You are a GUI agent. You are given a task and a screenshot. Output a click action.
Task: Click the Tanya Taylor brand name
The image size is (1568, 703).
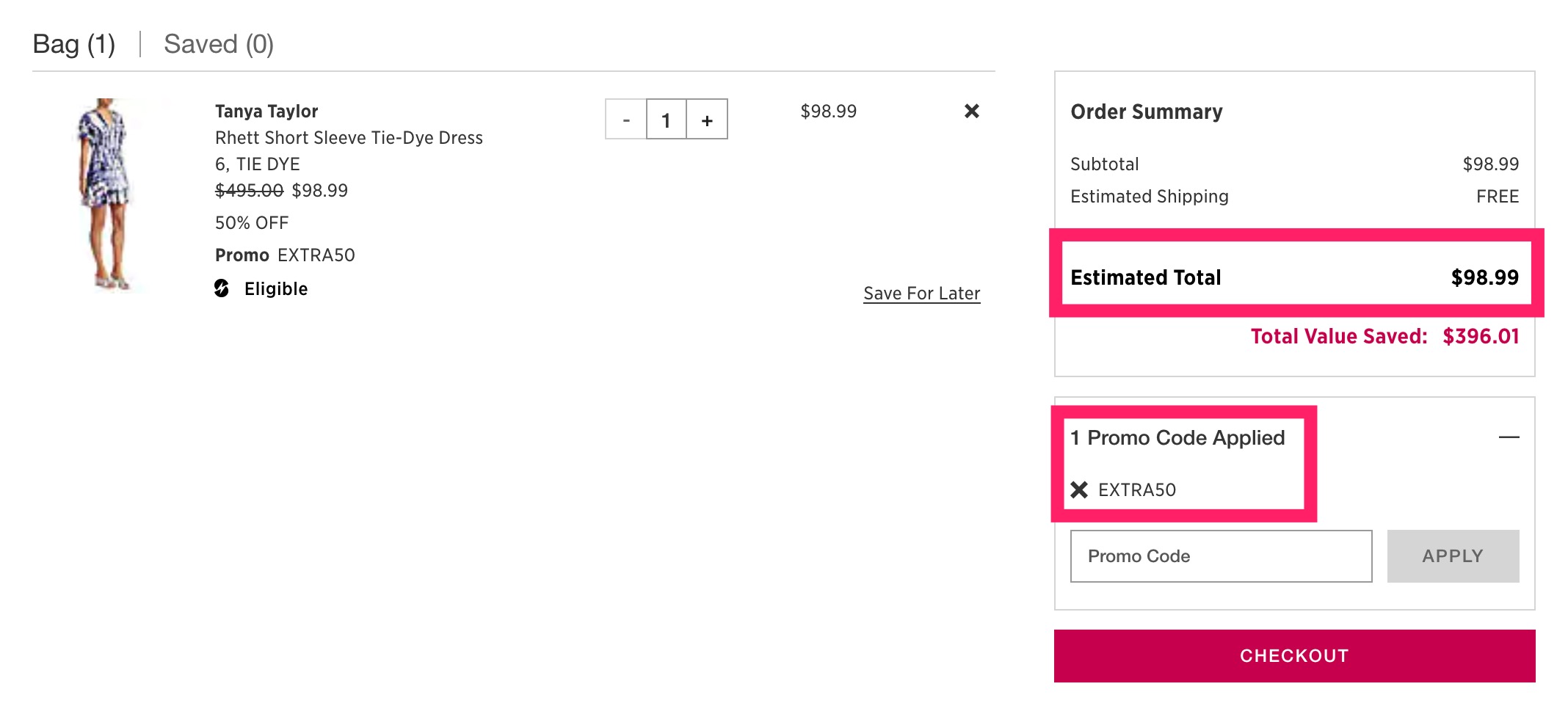[x=266, y=112]
